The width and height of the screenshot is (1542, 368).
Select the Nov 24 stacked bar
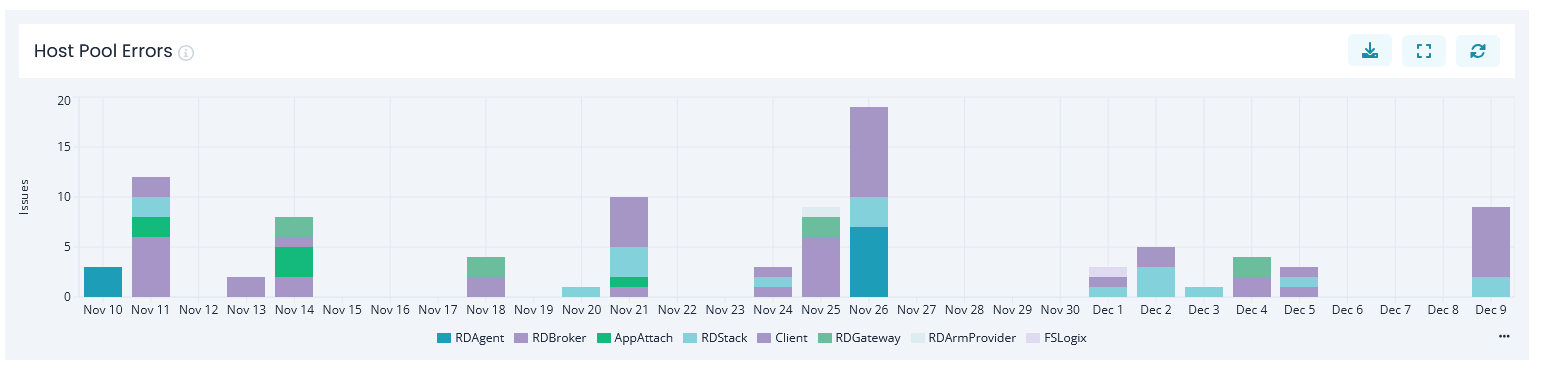(772, 282)
